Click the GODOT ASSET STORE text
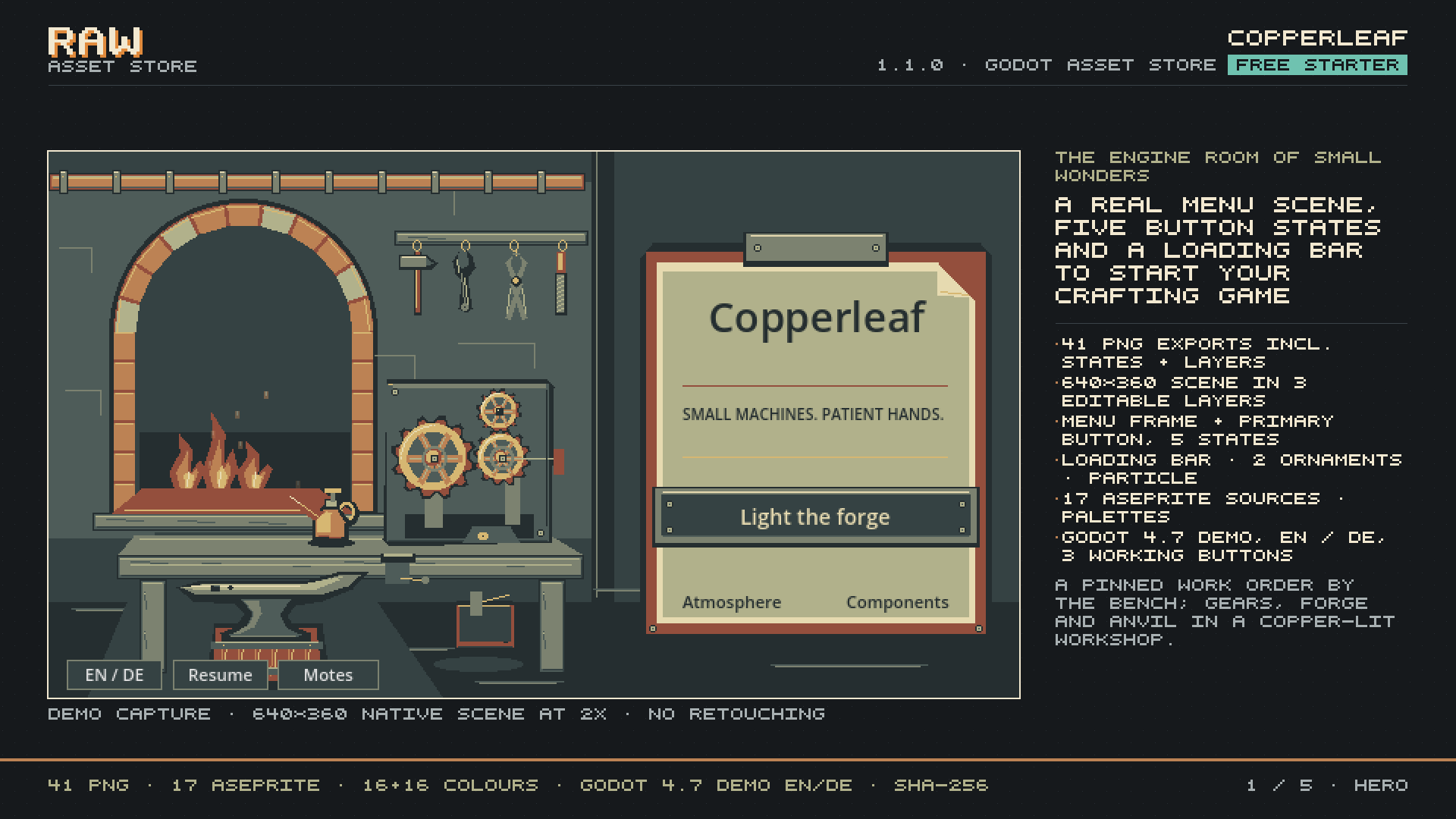1456x819 pixels. click(x=1100, y=65)
